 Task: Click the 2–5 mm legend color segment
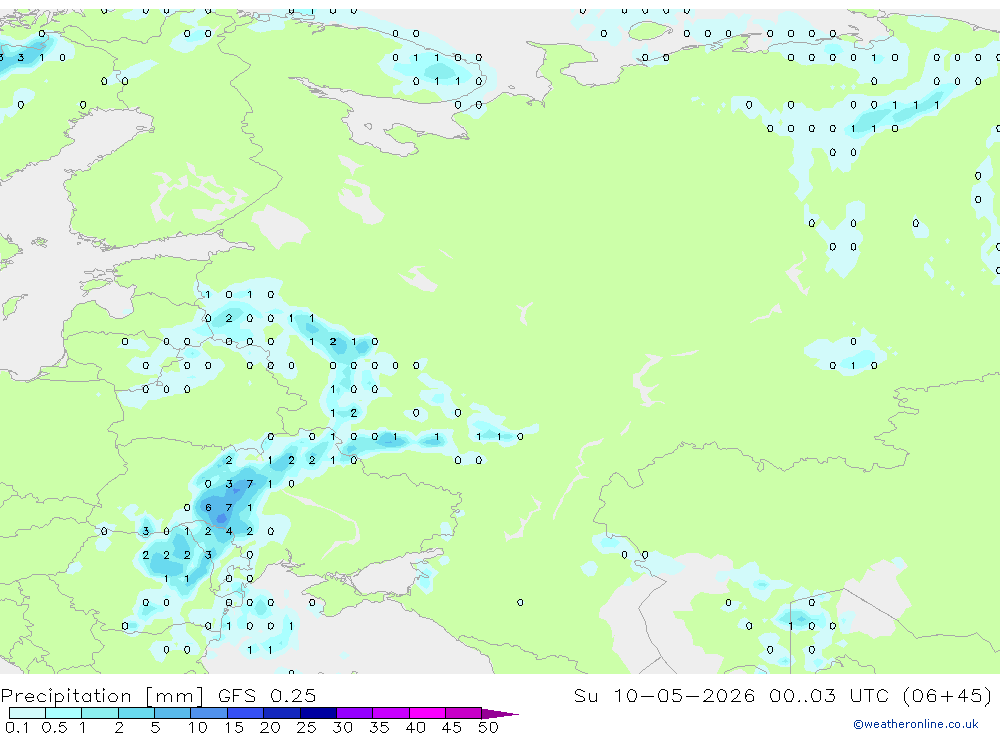(x=136, y=713)
